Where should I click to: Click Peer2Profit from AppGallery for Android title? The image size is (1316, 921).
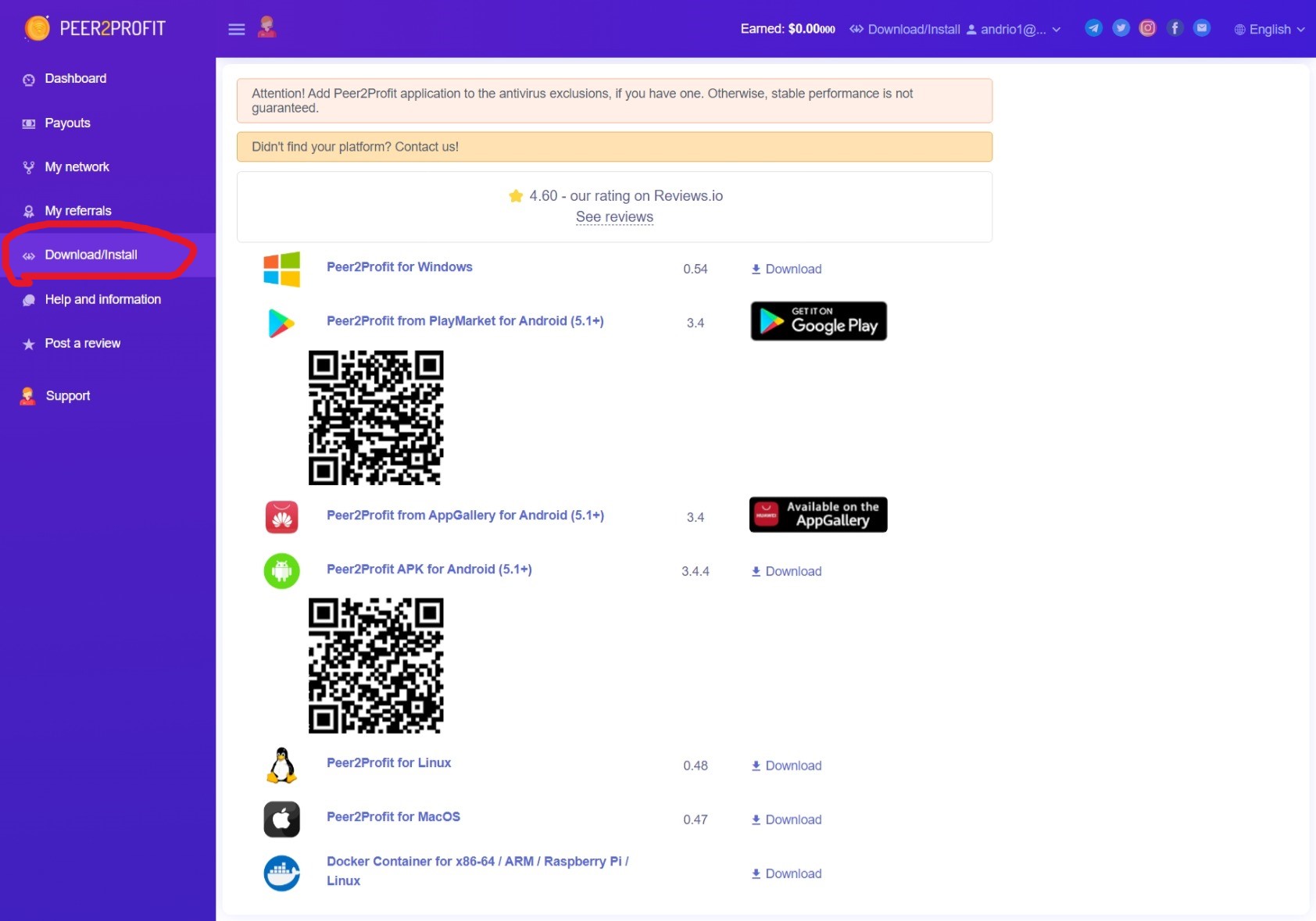point(465,516)
